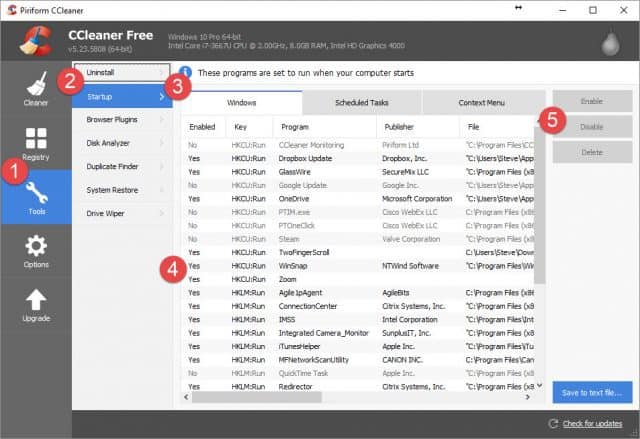Switch to the Windows tab
The height and width of the screenshot is (439, 640).
pyautogui.click(x=242, y=103)
